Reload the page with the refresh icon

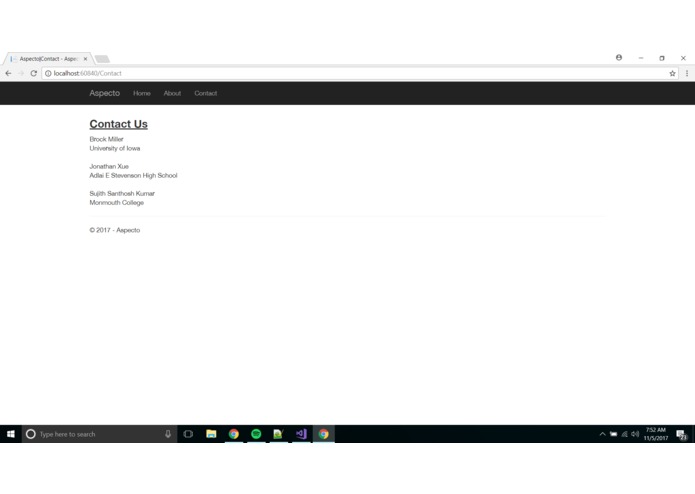33,74
